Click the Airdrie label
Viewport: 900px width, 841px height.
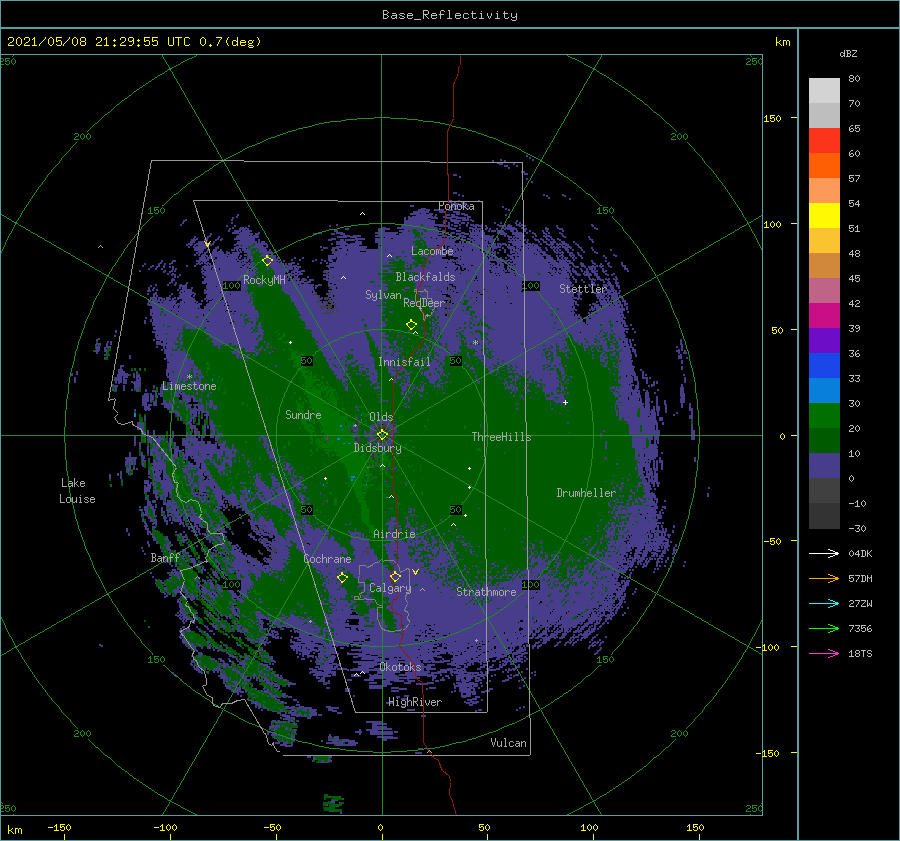pos(394,534)
